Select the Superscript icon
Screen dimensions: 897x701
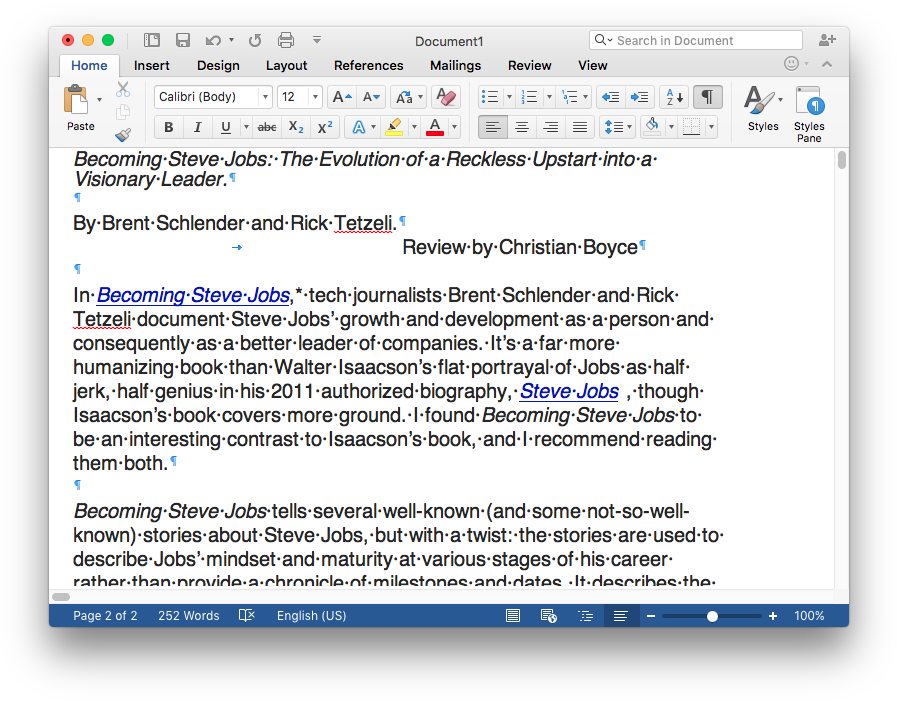click(323, 128)
